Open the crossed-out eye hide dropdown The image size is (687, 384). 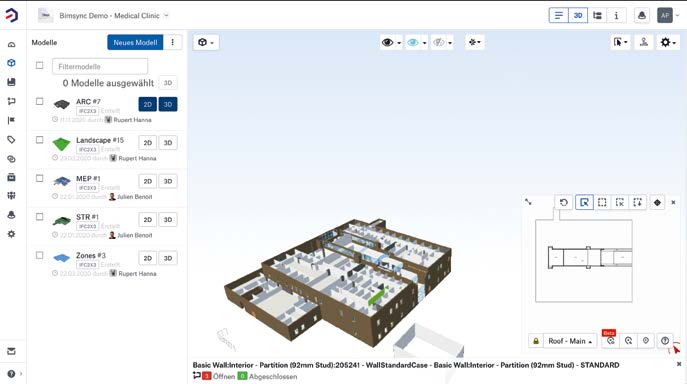442,43
